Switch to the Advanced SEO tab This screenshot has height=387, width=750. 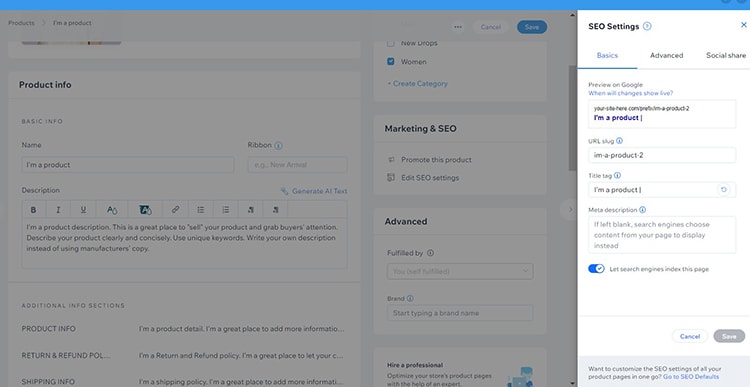[666, 55]
